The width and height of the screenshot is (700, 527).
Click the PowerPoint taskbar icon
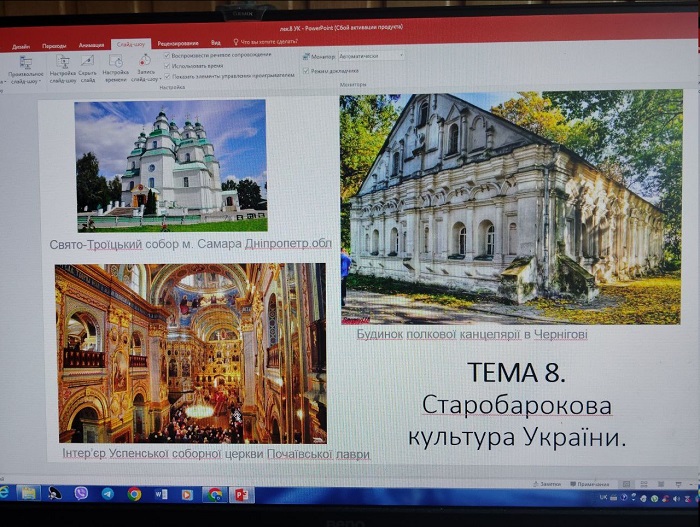coord(241,494)
